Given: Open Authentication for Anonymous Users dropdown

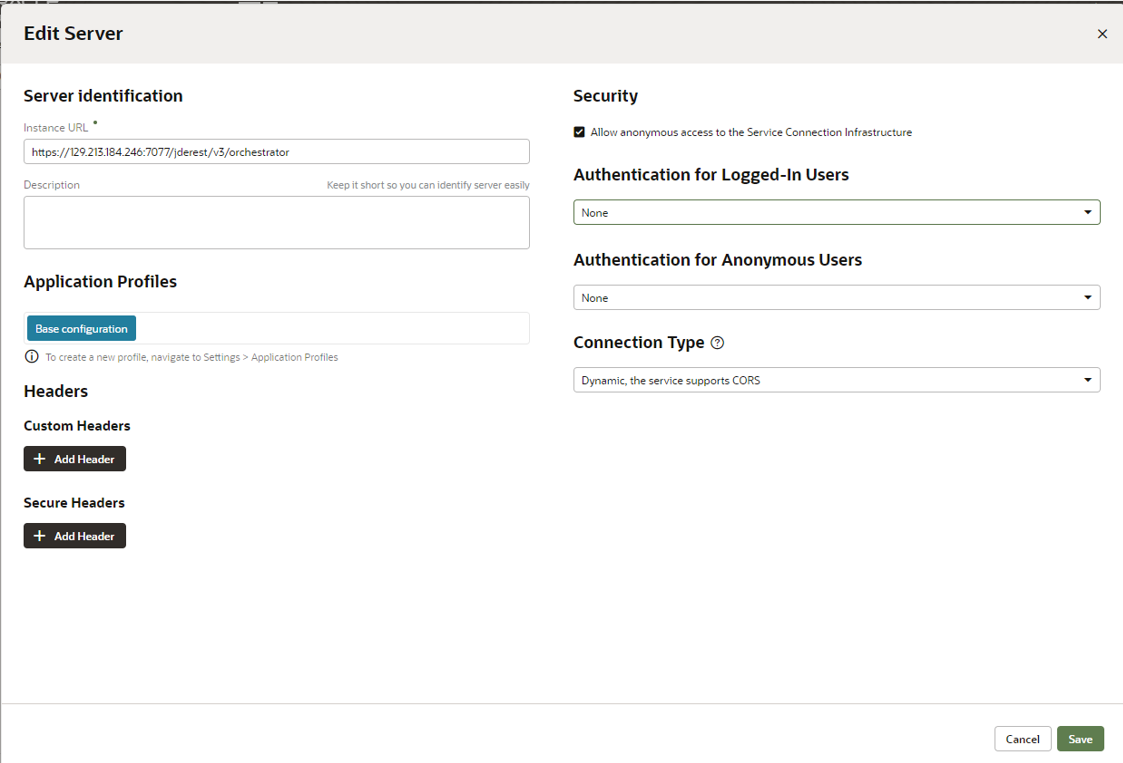Looking at the screenshot, I should (x=837, y=297).
